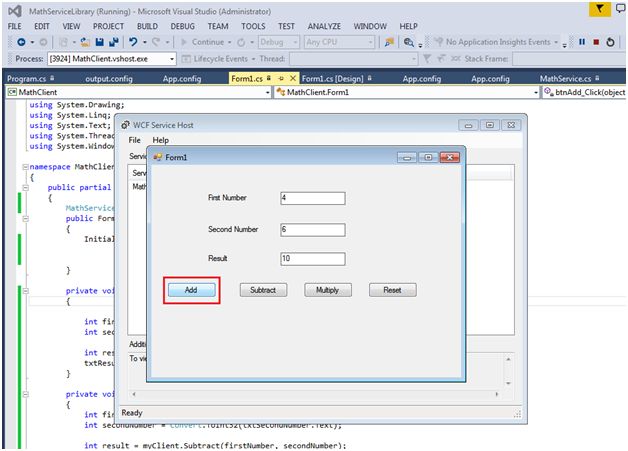Click the Pause (Break All) icon

pos(582,42)
